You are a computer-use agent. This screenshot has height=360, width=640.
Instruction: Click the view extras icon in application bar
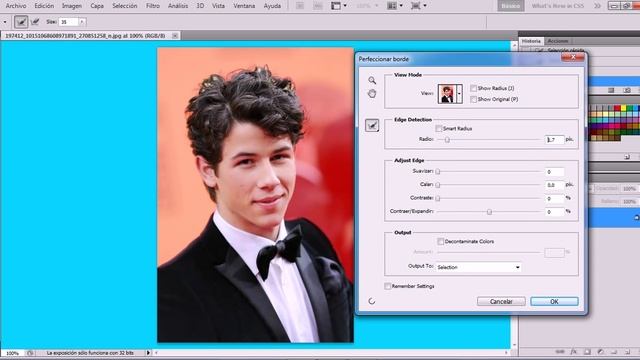click(x=336, y=6)
